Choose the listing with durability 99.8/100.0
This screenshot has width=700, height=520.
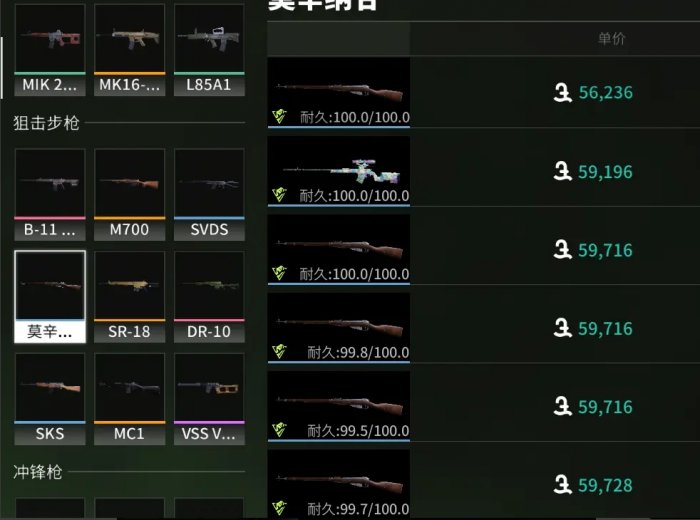[x=483, y=328]
